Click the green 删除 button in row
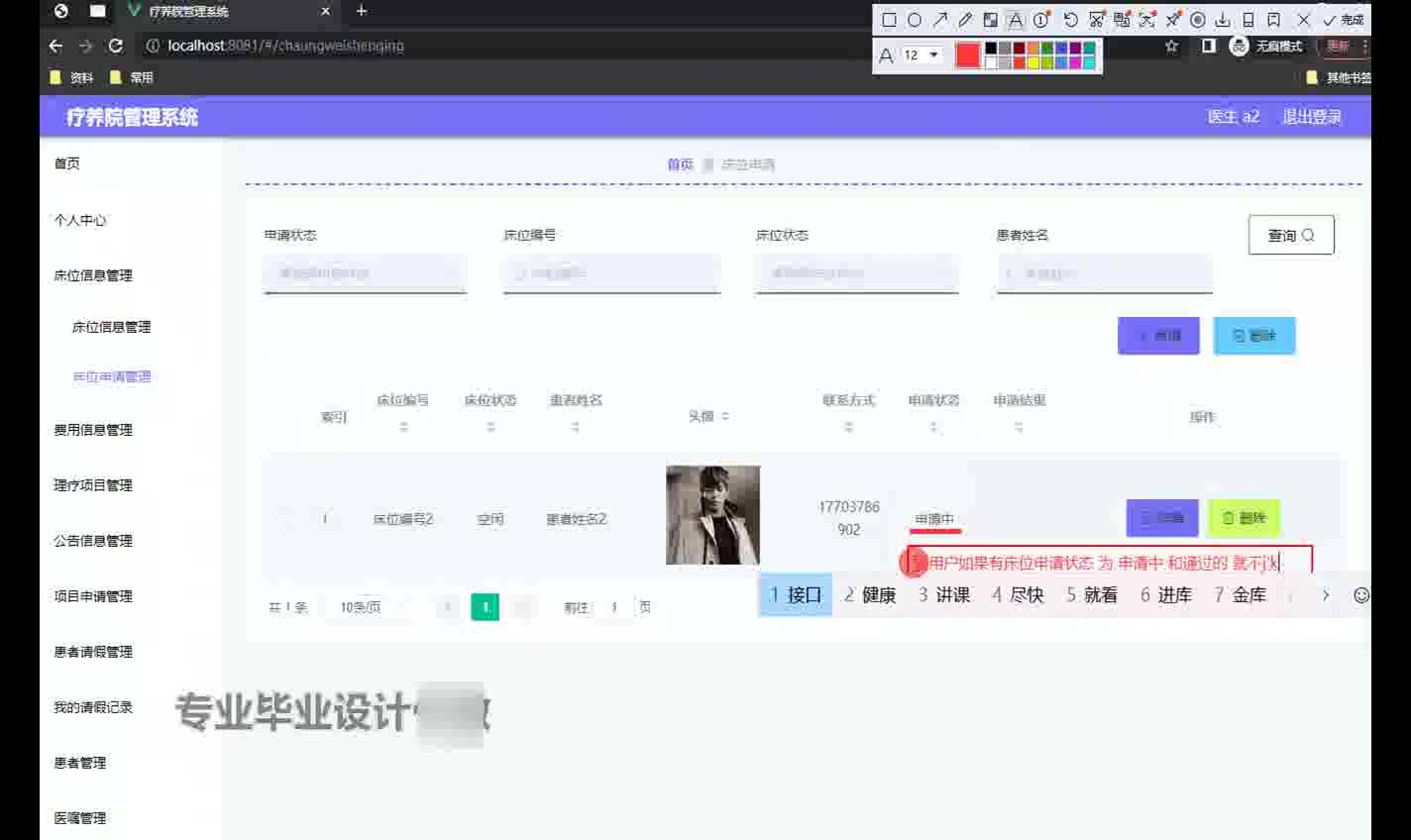The height and width of the screenshot is (840, 1411). tap(1244, 518)
